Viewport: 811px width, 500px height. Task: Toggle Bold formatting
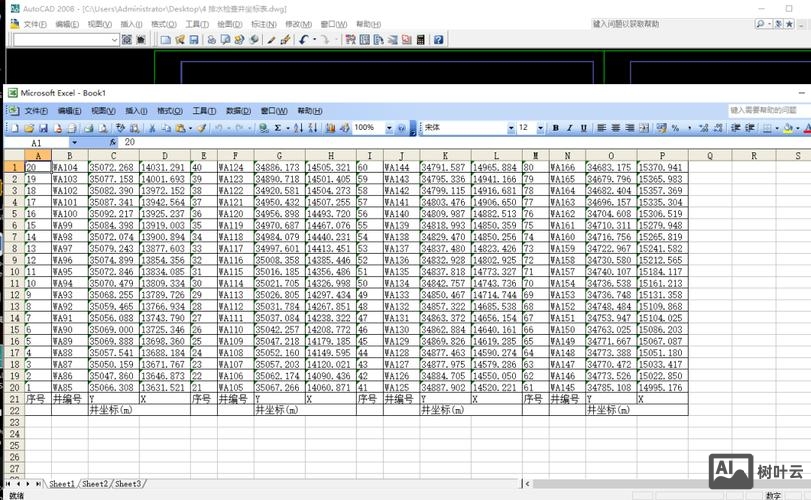click(x=556, y=128)
